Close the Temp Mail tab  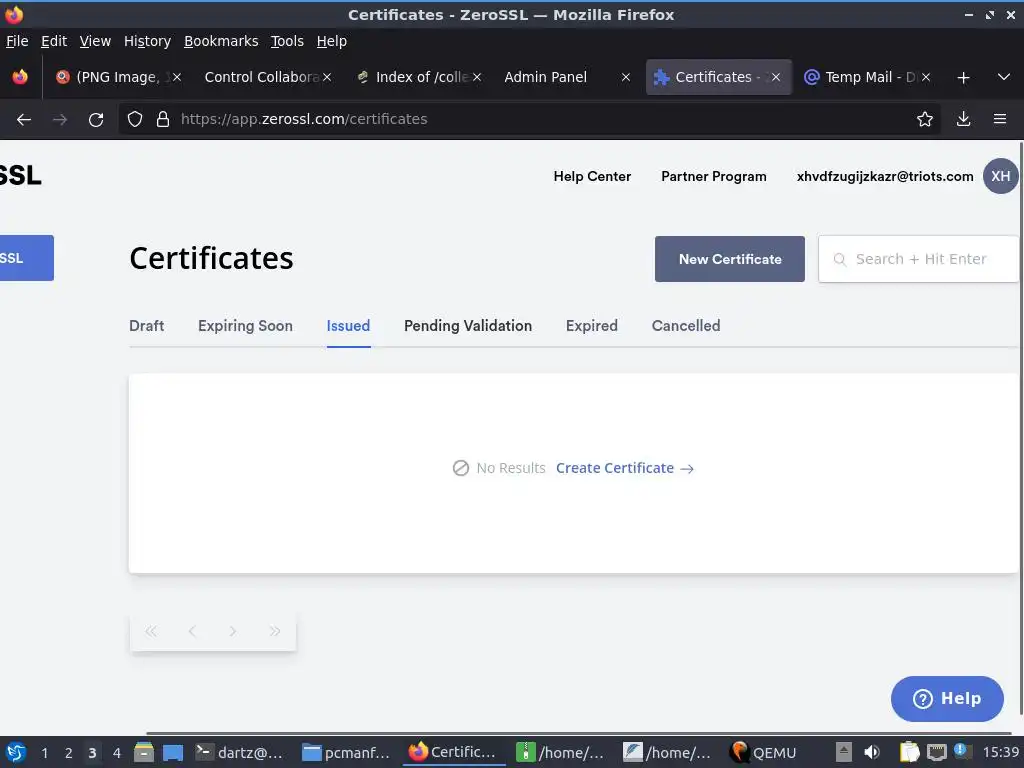[x=926, y=77]
